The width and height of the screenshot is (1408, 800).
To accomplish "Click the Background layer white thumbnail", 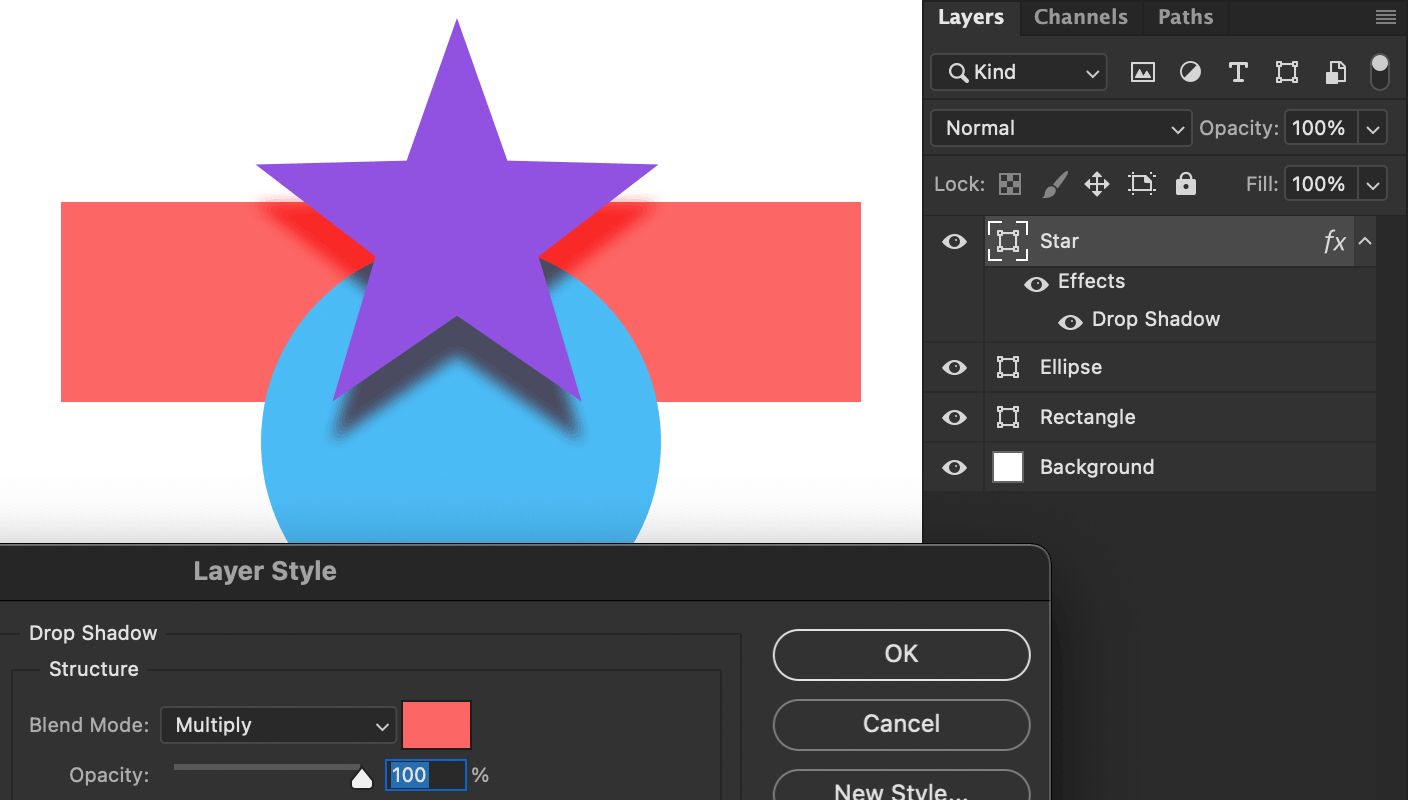I will coord(1008,467).
